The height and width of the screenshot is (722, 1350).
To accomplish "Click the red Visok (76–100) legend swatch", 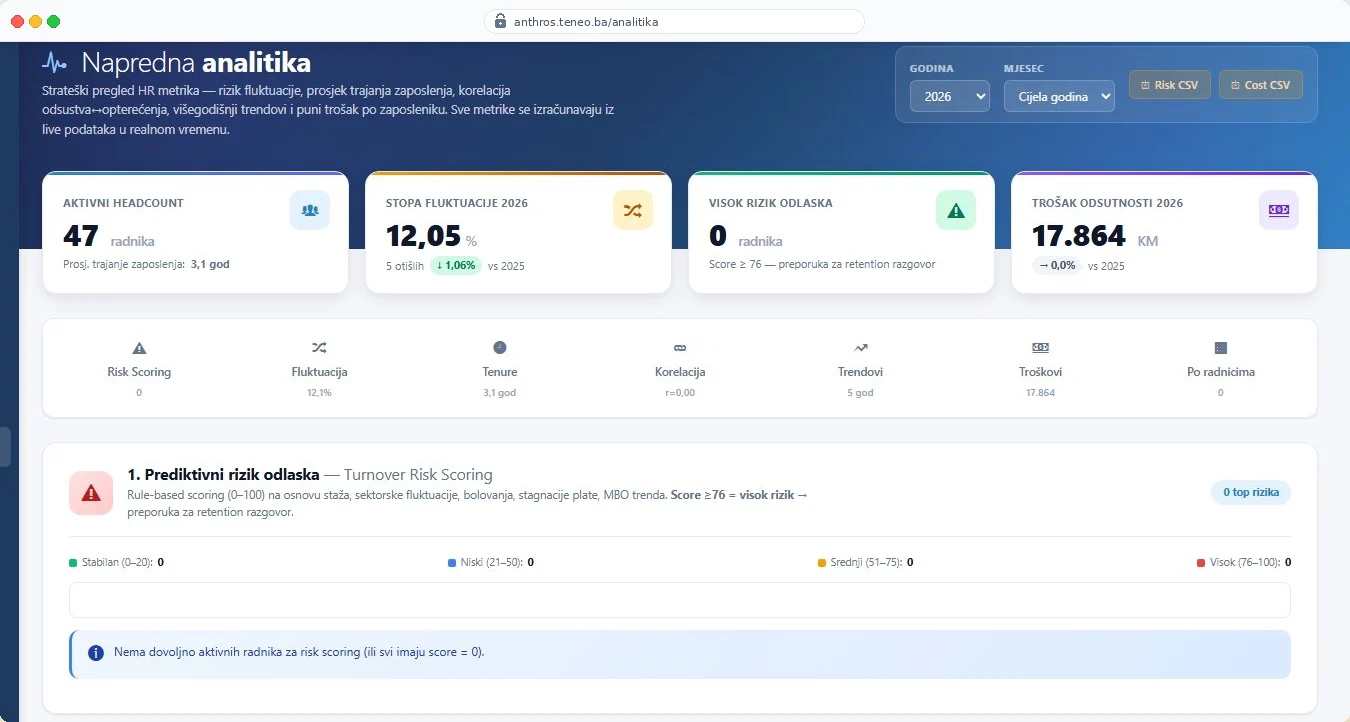I will tap(1201, 563).
